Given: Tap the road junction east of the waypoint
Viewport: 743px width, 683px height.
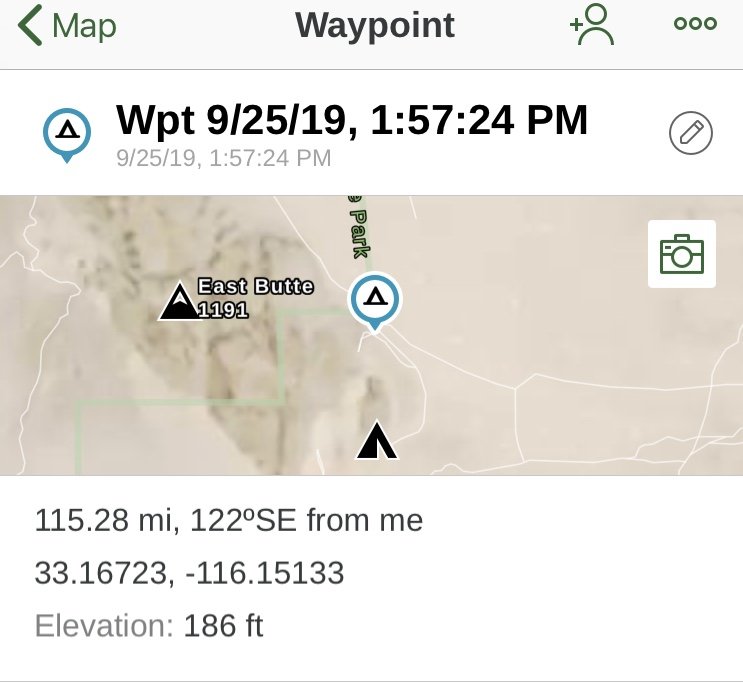Looking at the screenshot, I should (x=515, y=389).
